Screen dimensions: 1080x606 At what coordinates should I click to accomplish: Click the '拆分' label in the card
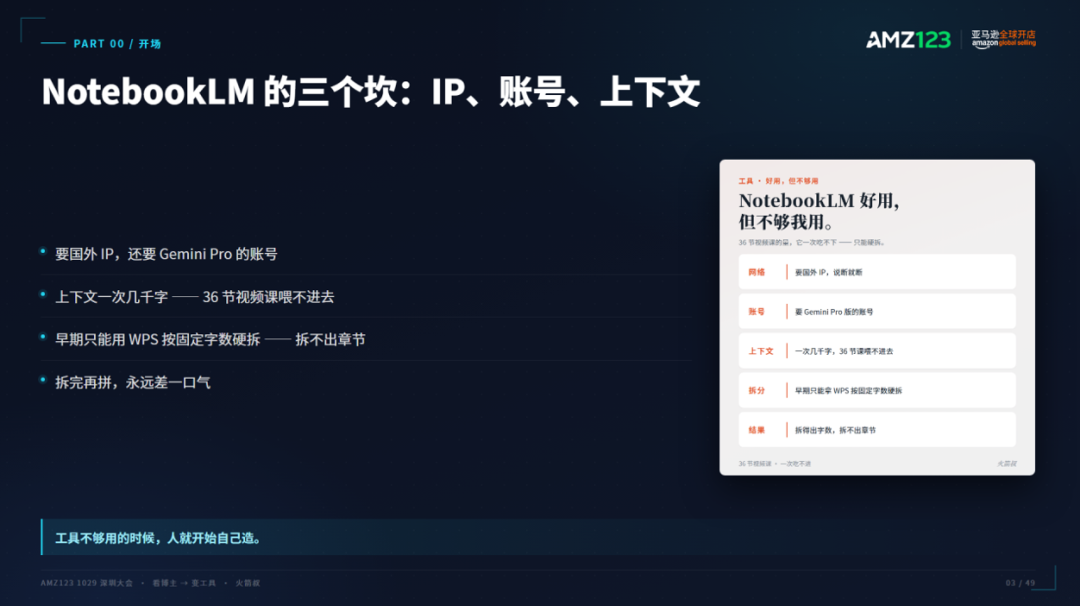756,390
